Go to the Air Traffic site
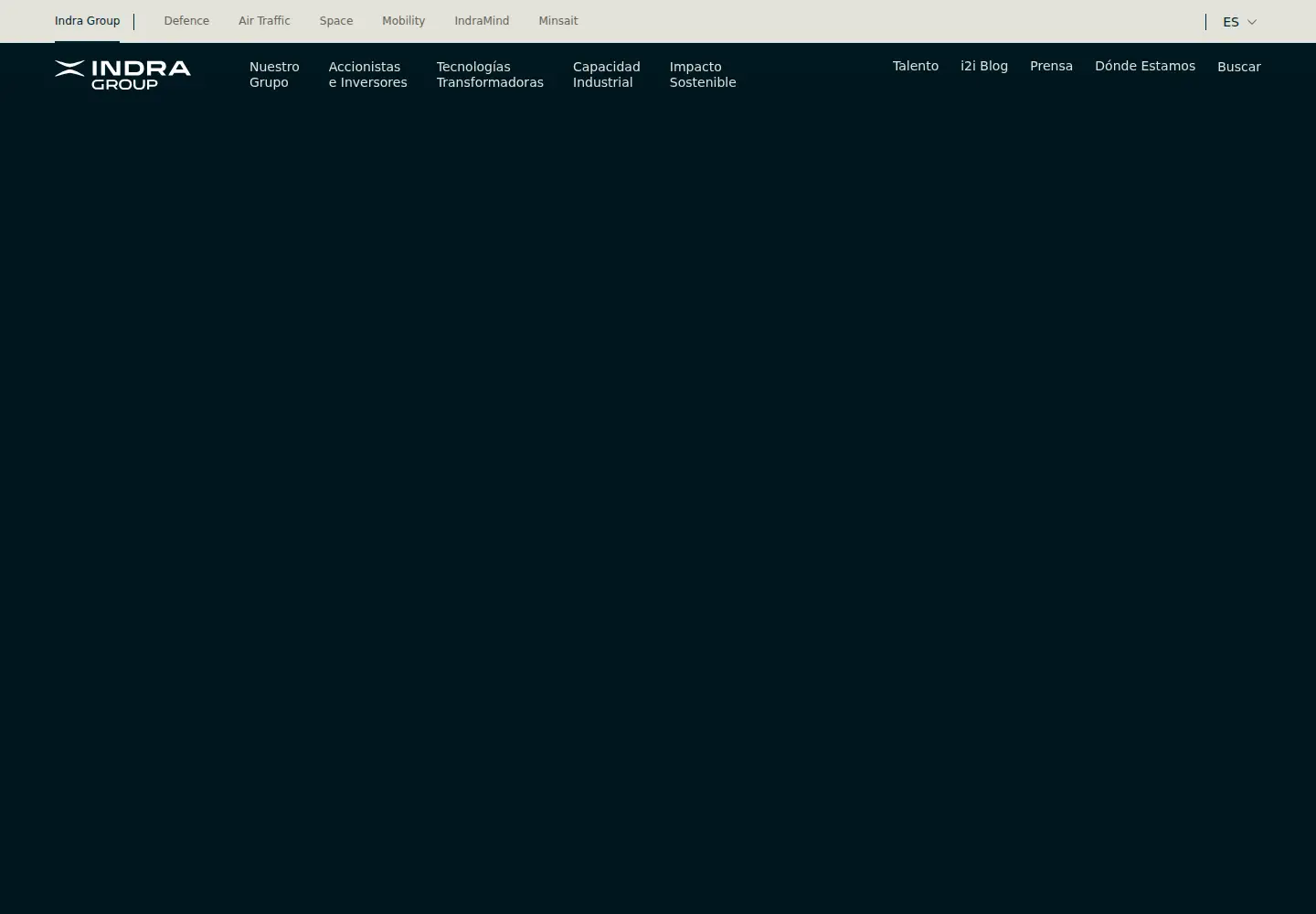Viewport: 1316px width, 914px height. (x=264, y=21)
